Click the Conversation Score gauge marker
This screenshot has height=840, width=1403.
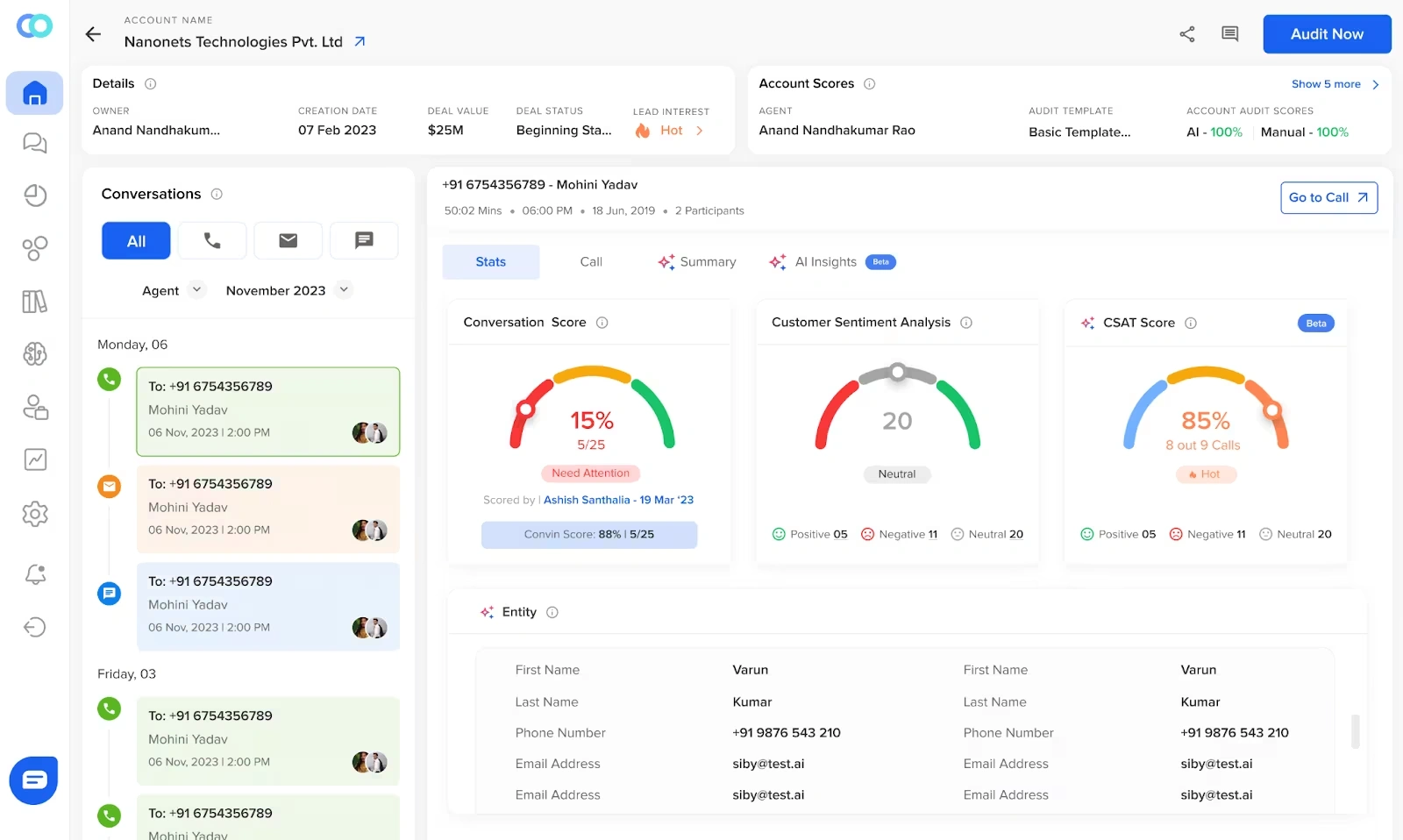click(525, 409)
